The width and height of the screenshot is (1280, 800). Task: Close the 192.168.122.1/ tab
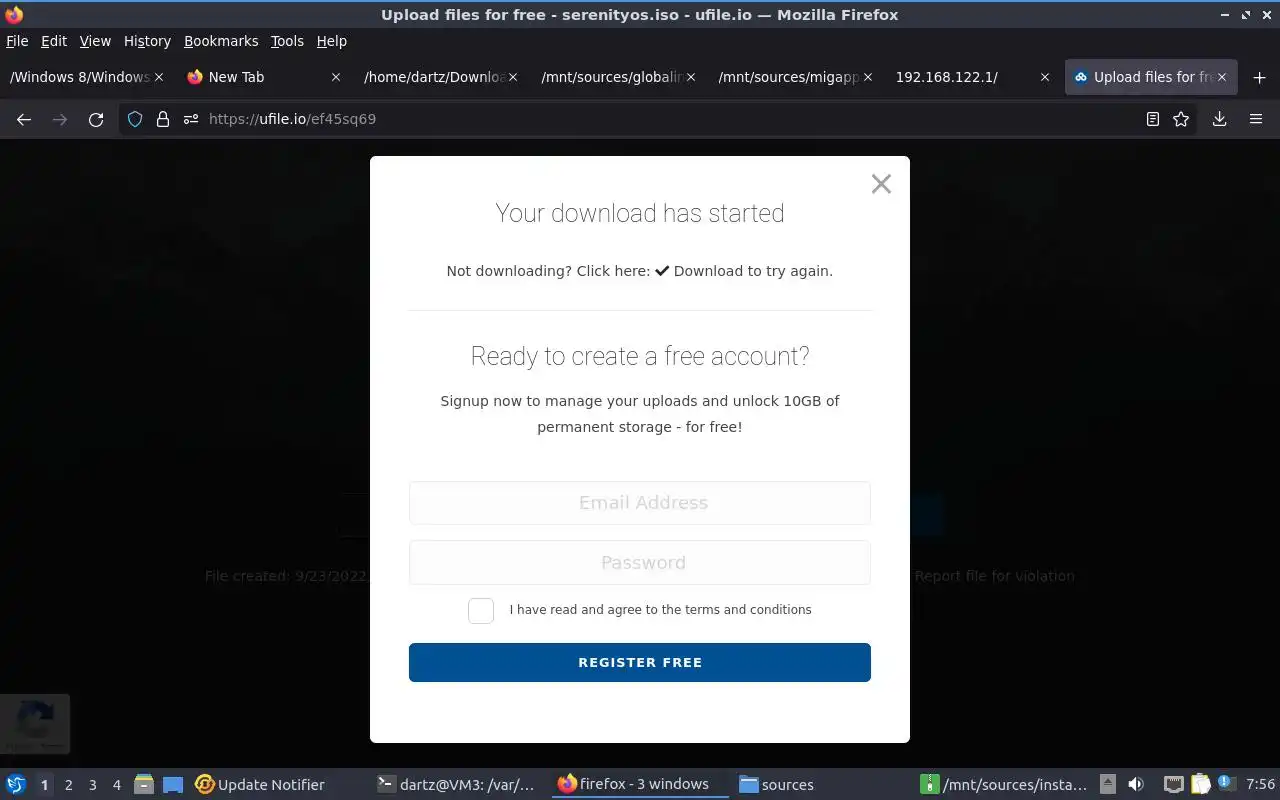[1045, 77]
